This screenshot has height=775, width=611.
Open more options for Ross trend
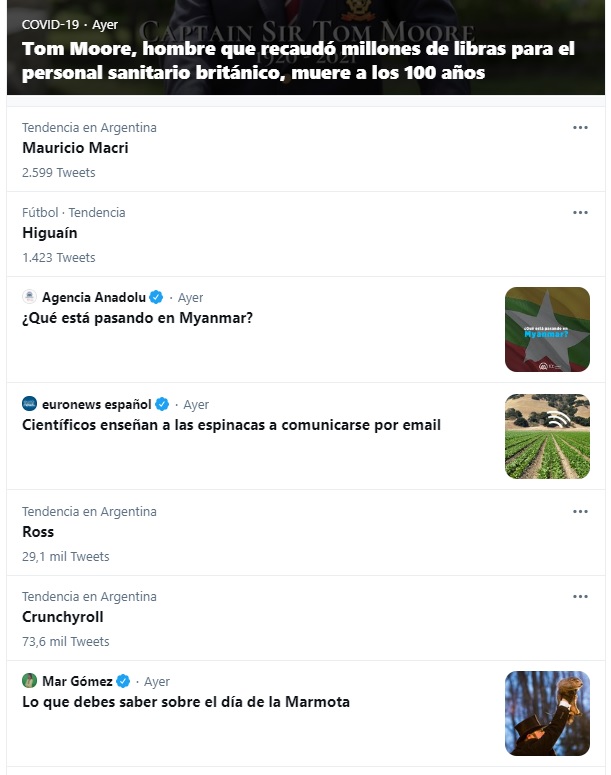point(580,512)
